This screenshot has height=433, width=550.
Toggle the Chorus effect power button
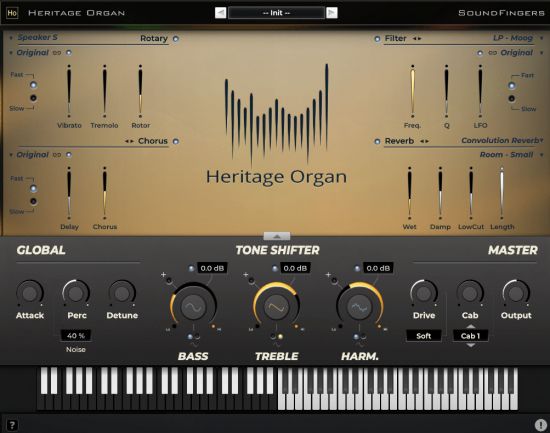tap(176, 141)
